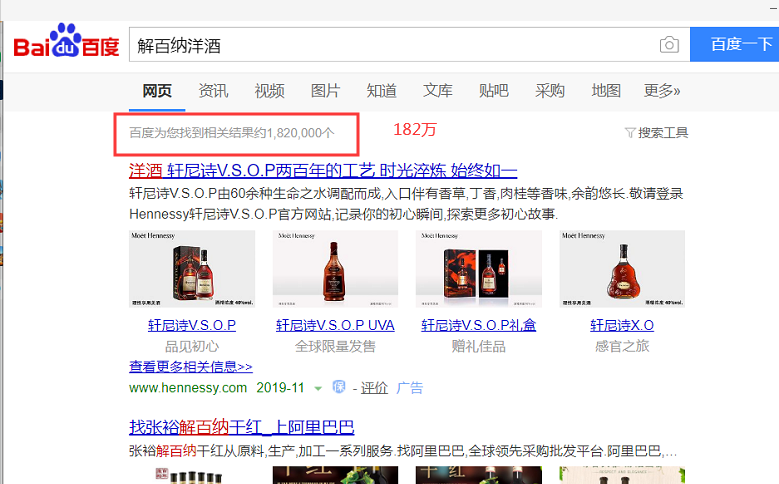Open the 贴吧 tab
This screenshot has width=779, height=484.
(494, 90)
